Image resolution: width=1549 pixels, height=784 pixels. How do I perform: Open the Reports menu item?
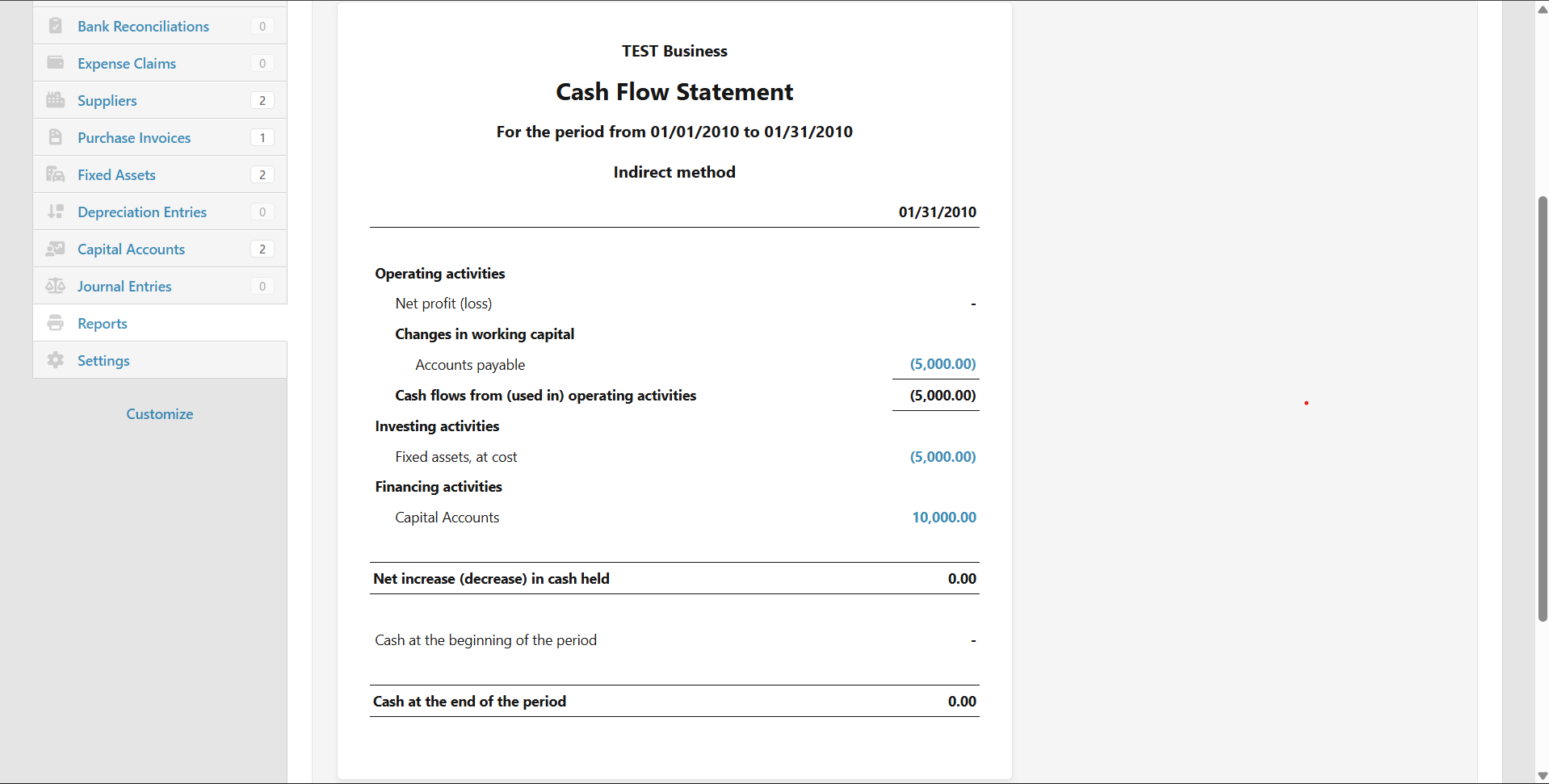pyautogui.click(x=103, y=323)
